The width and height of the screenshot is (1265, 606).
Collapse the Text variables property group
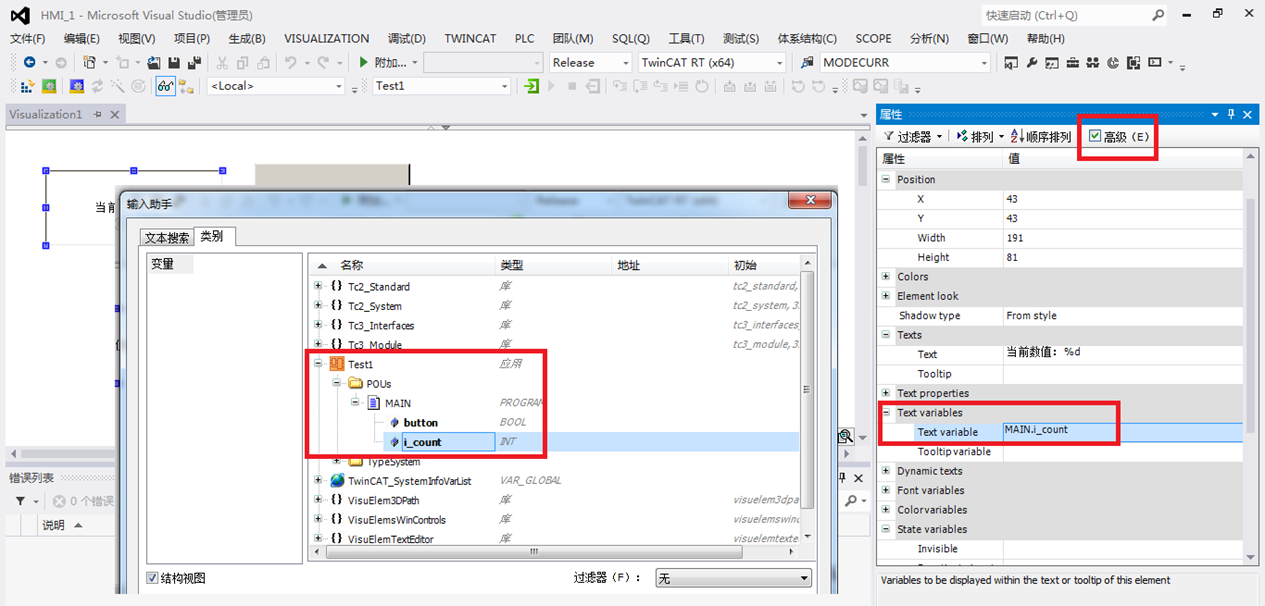tap(885, 413)
